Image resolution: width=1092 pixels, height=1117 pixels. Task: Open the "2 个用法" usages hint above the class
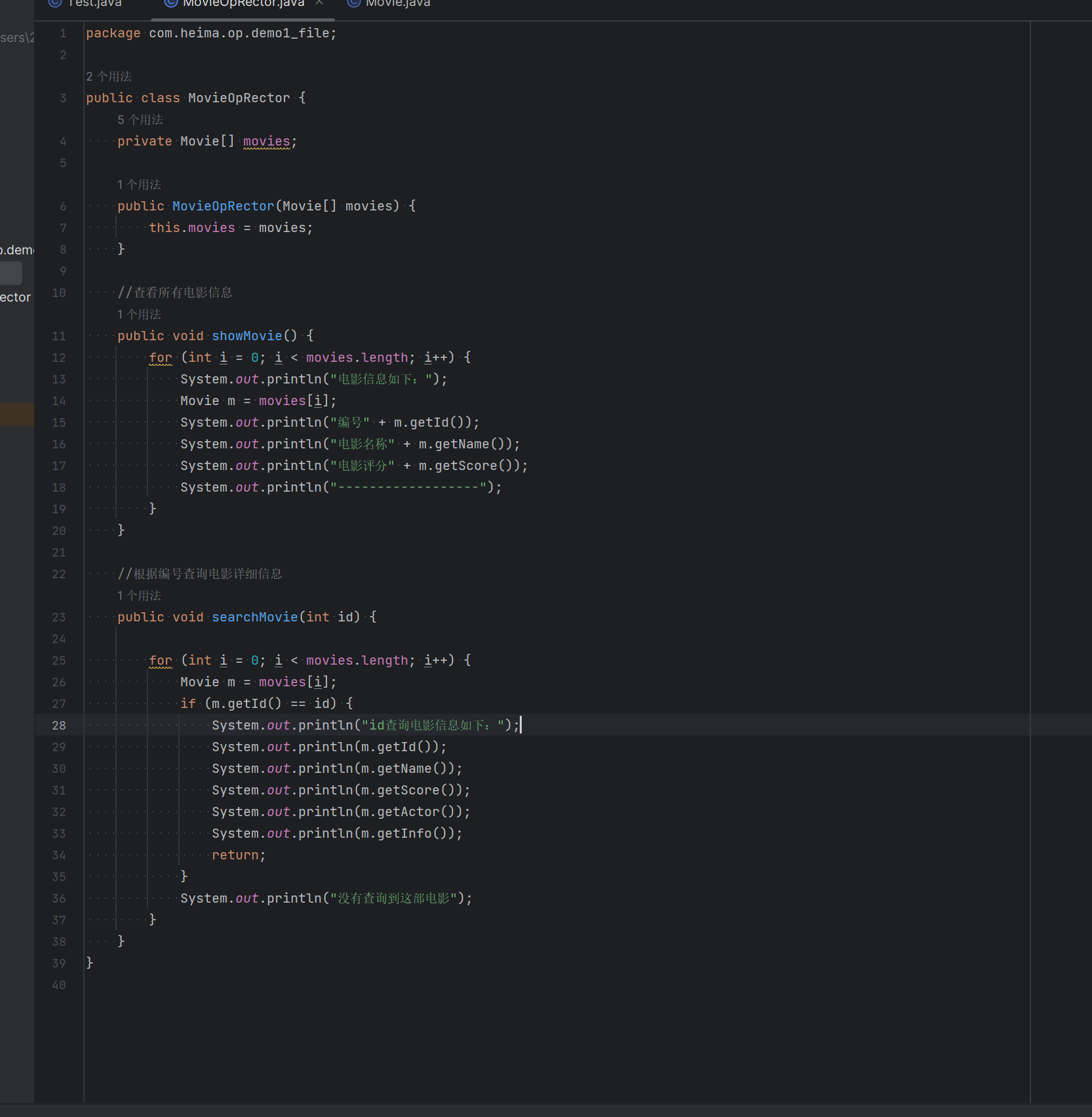pos(109,77)
